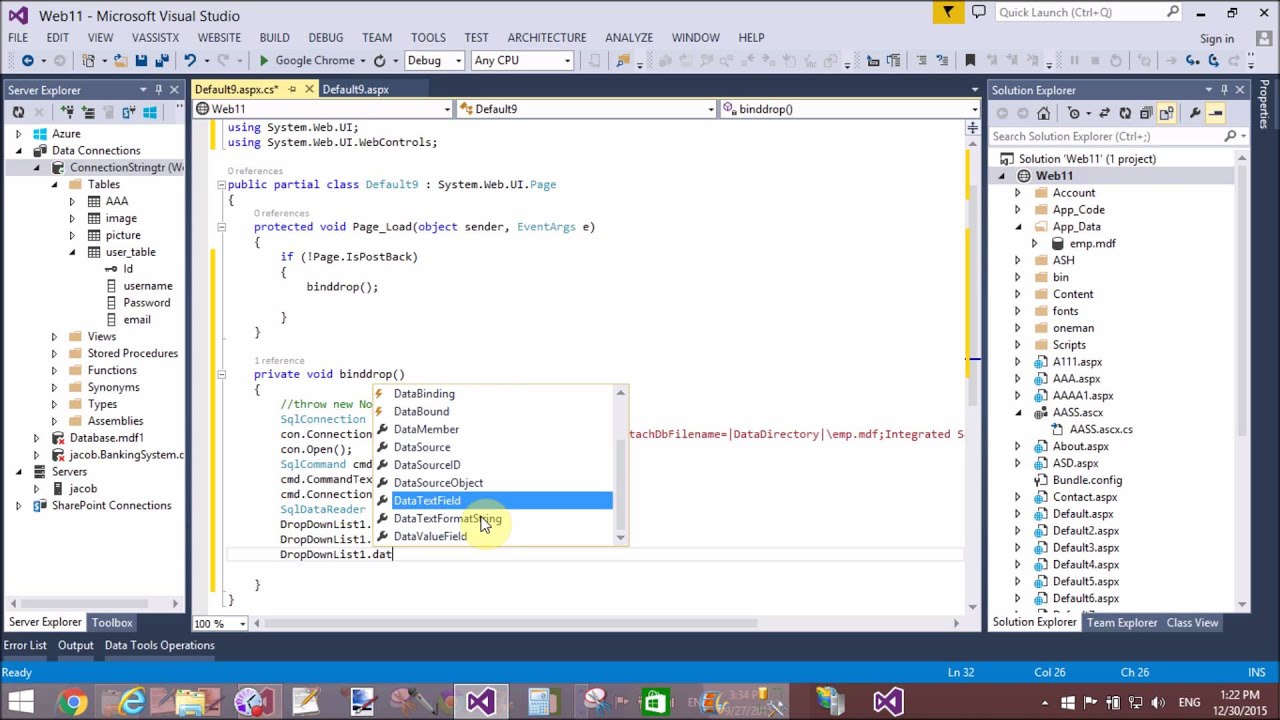Switch to the Default9.aspx tab
The width and height of the screenshot is (1280, 720).
pos(355,89)
